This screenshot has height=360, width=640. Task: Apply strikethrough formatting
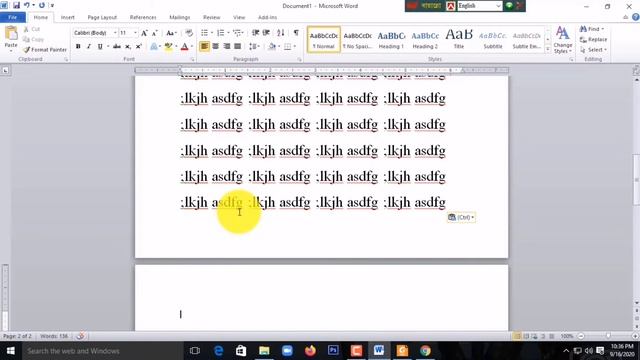click(x=117, y=47)
